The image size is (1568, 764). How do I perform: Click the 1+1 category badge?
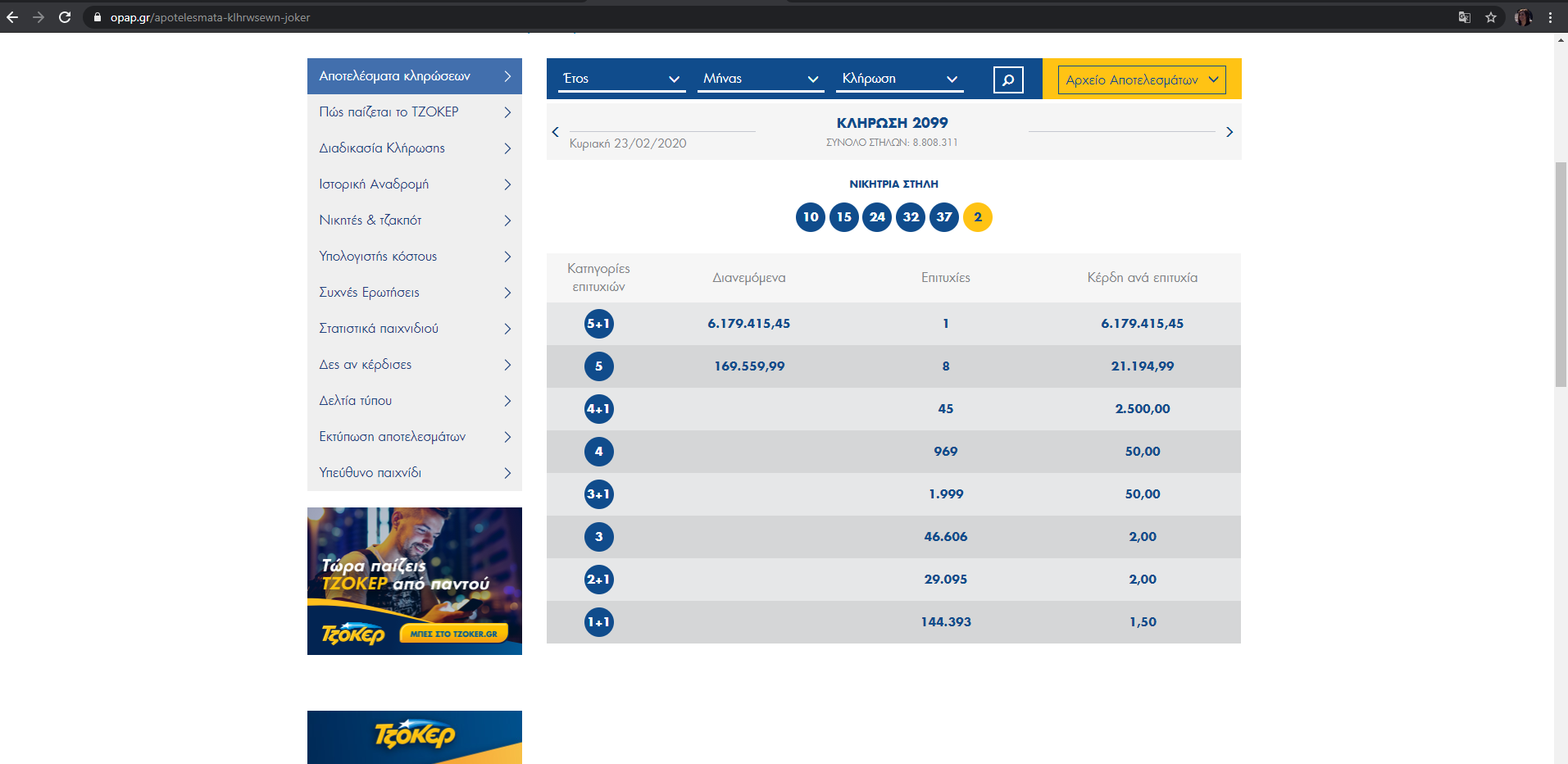coord(599,622)
